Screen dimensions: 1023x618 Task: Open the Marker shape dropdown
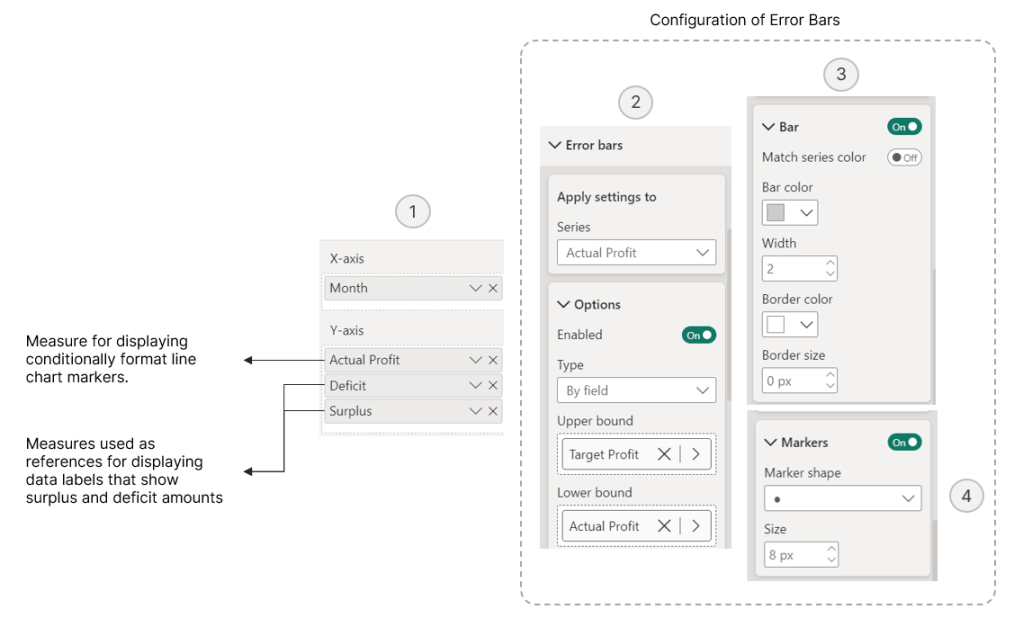[x=841, y=498]
